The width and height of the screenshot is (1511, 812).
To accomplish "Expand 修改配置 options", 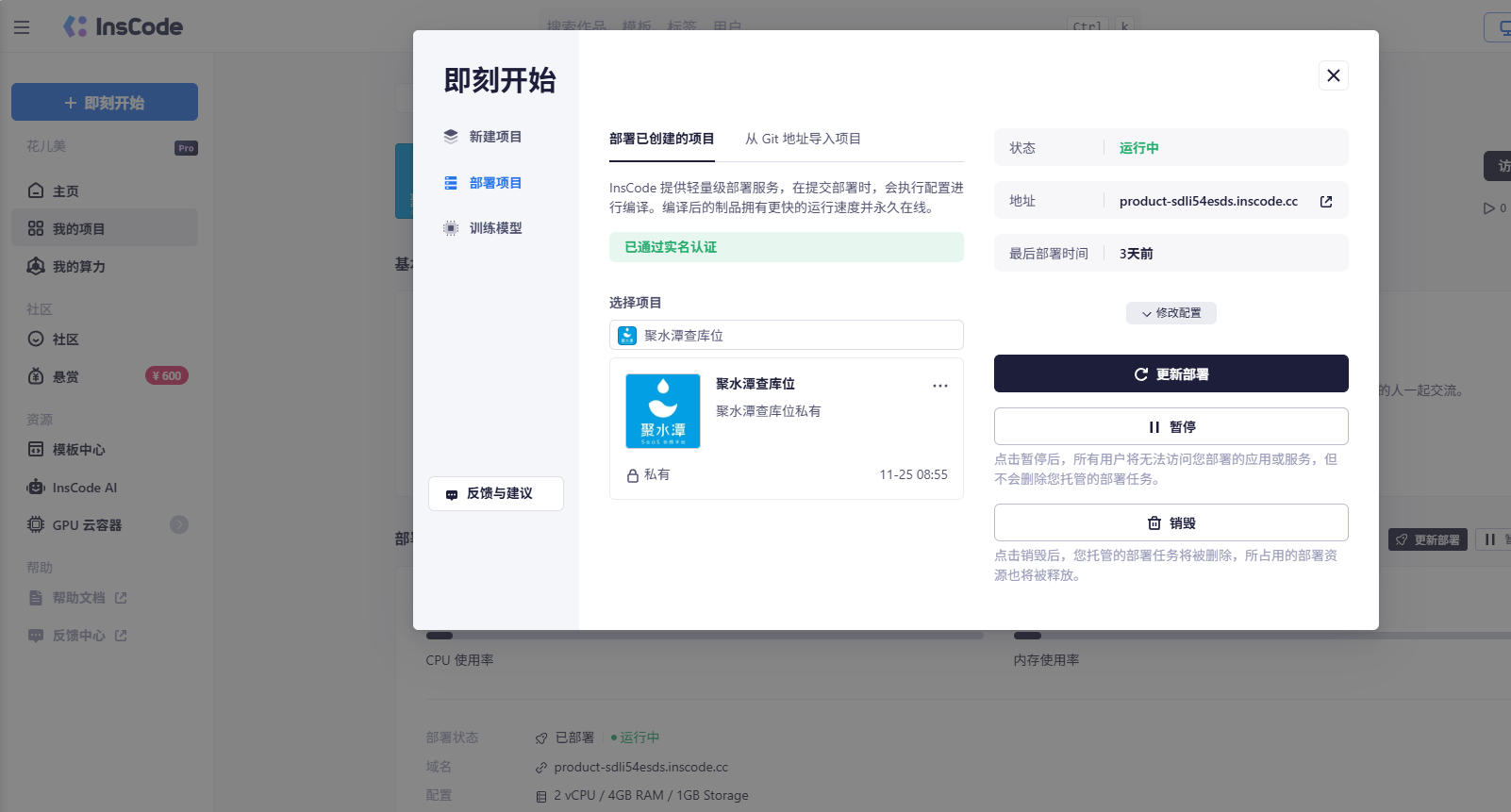I will [x=1171, y=313].
